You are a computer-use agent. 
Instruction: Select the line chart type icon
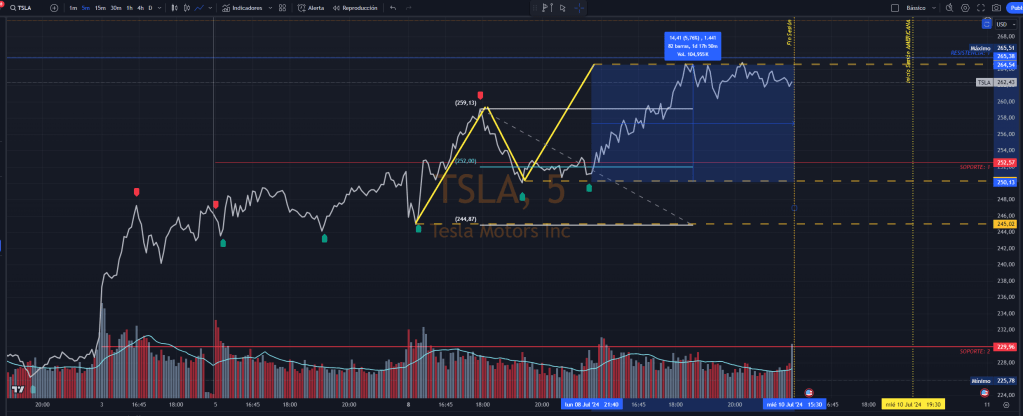click(201, 8)
